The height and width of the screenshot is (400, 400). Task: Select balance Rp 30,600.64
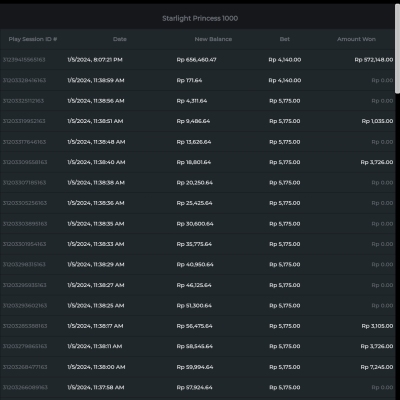point(195,224)
